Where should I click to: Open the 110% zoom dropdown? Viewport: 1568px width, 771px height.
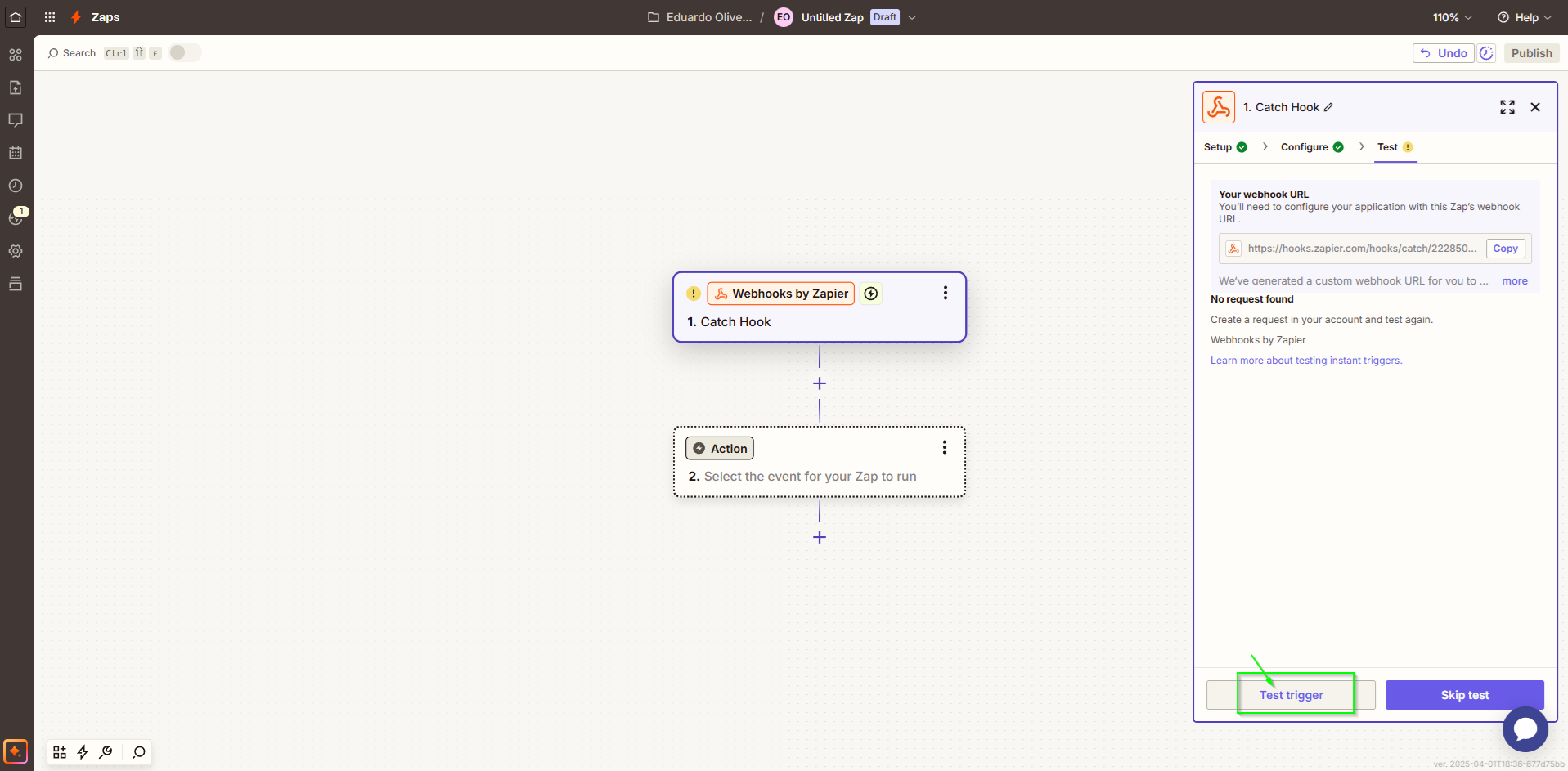1452,17
